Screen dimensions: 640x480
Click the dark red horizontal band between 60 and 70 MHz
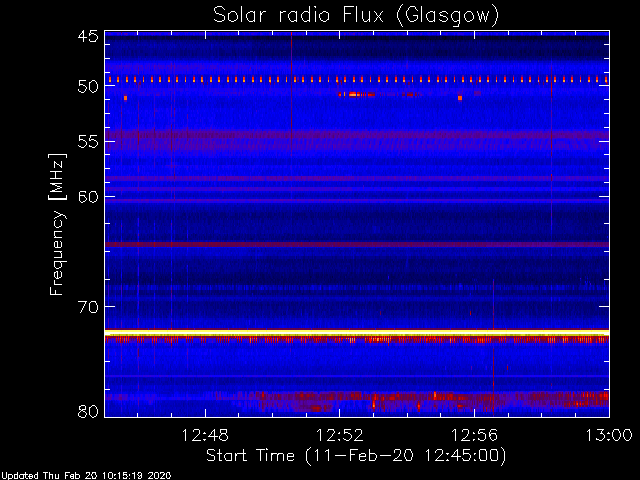click(x=357, y=244)
